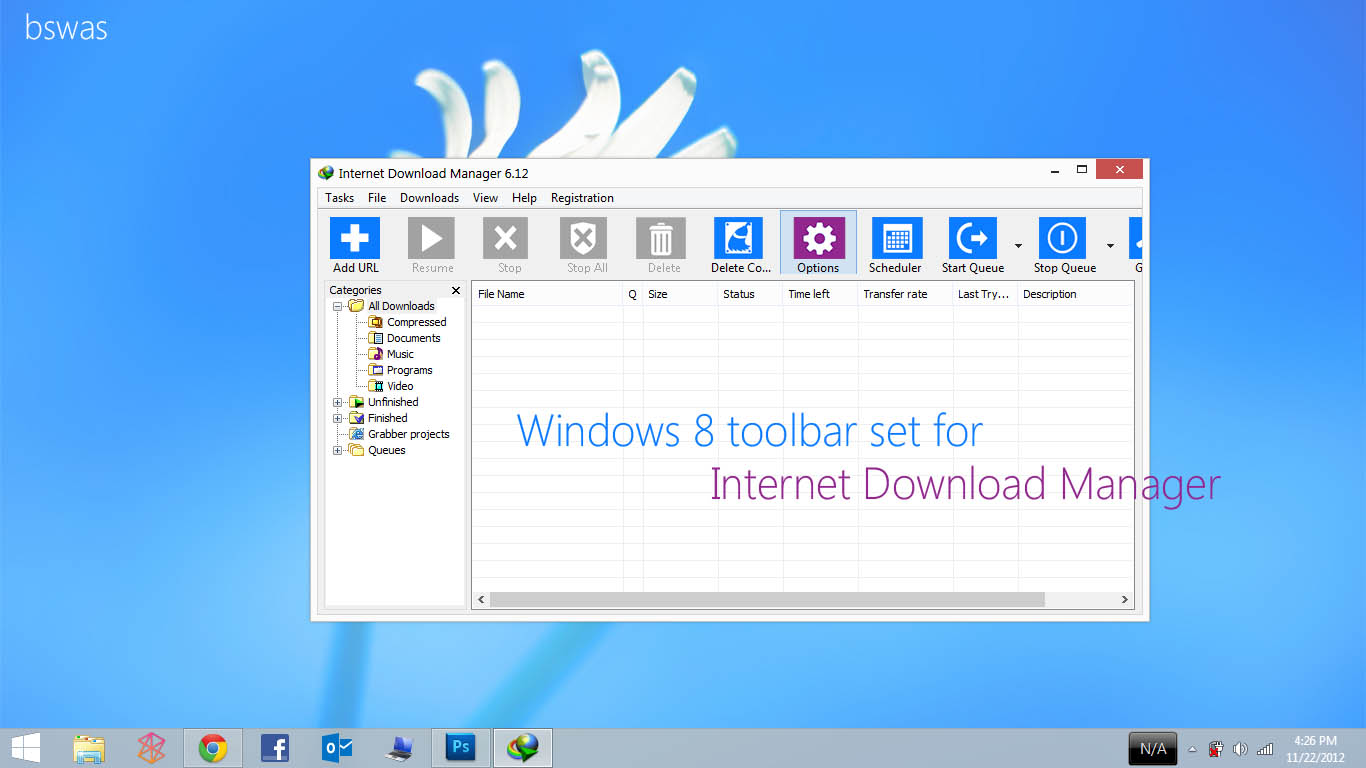Viewport: 1366px width, 768px height.
Task: Open the Options settings icon
Action: [818, 240]
